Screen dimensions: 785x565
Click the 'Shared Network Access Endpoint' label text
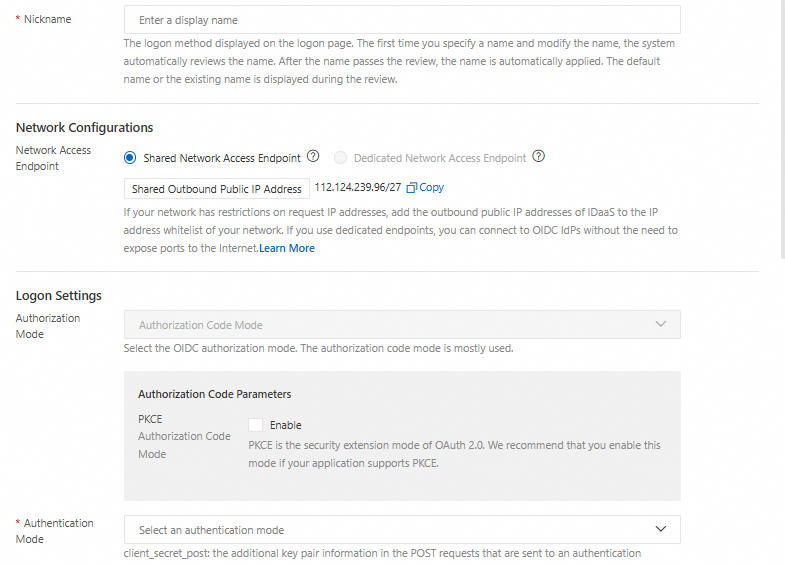222,158
